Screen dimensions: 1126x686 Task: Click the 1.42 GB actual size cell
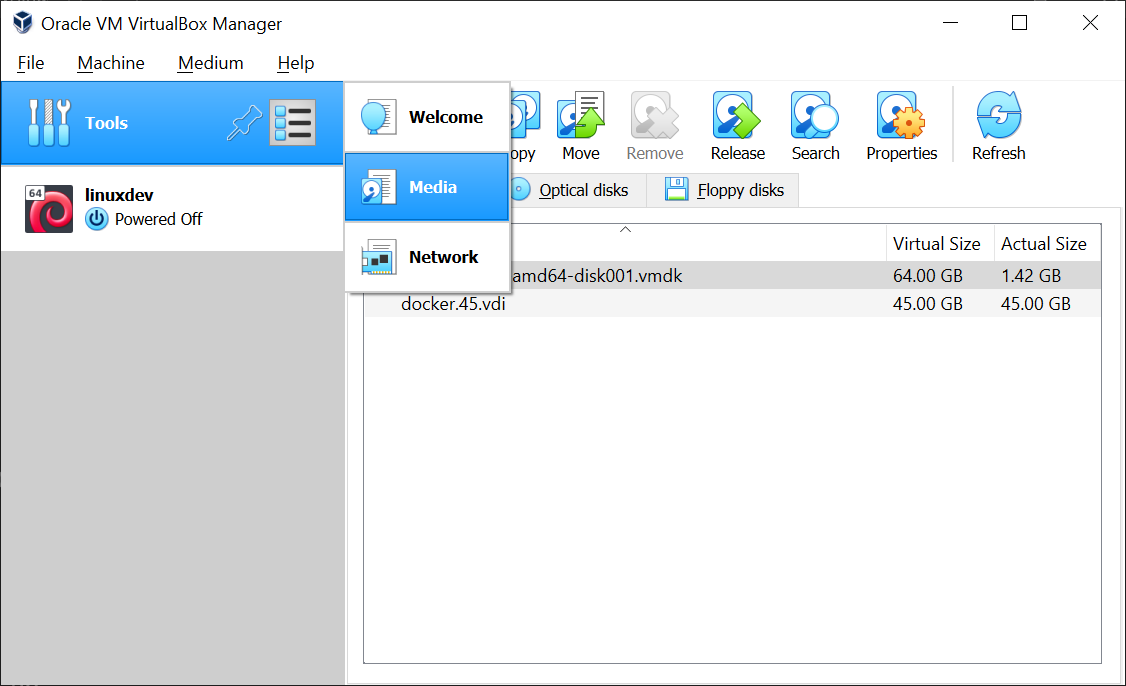[1030, 276]
